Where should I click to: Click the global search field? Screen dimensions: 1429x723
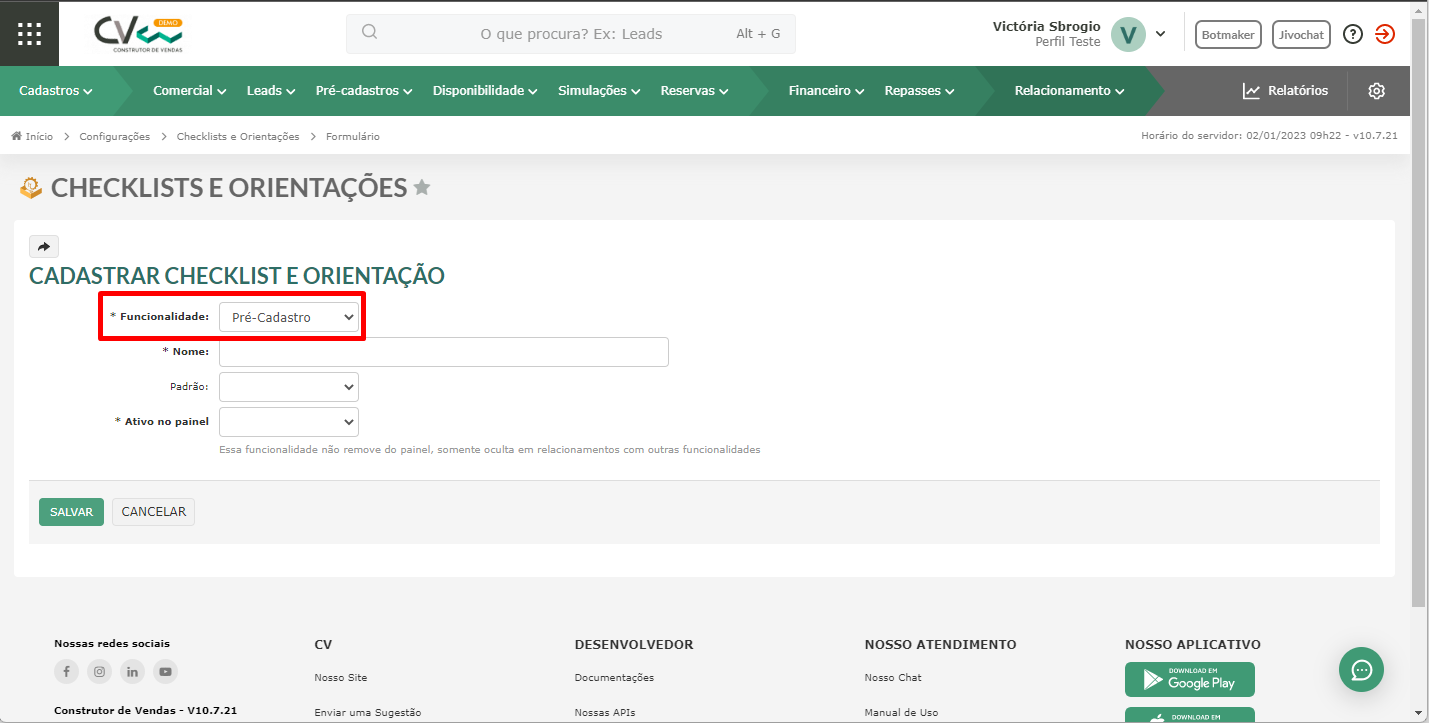571,33
